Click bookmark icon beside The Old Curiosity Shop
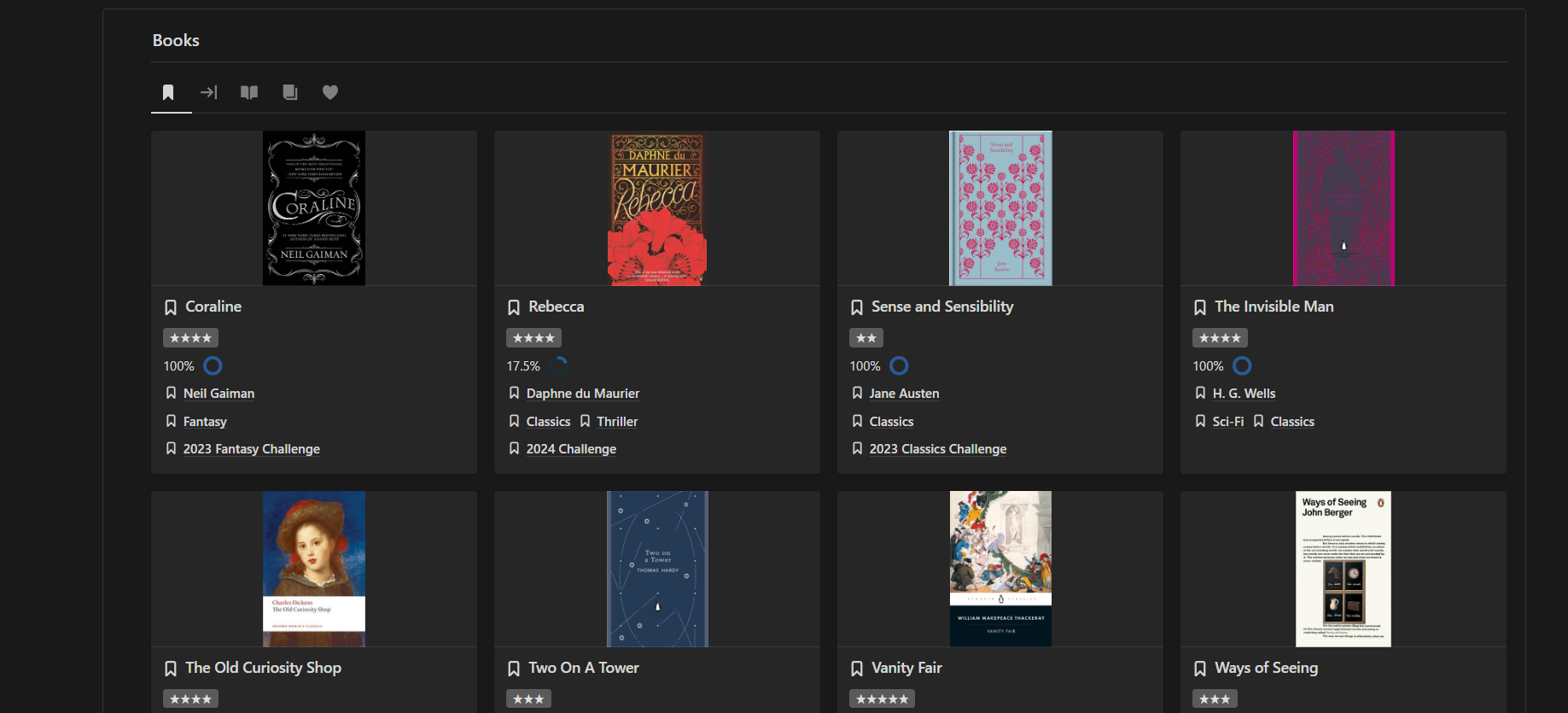Viewport: 1568px width, 713px height. 171,669
